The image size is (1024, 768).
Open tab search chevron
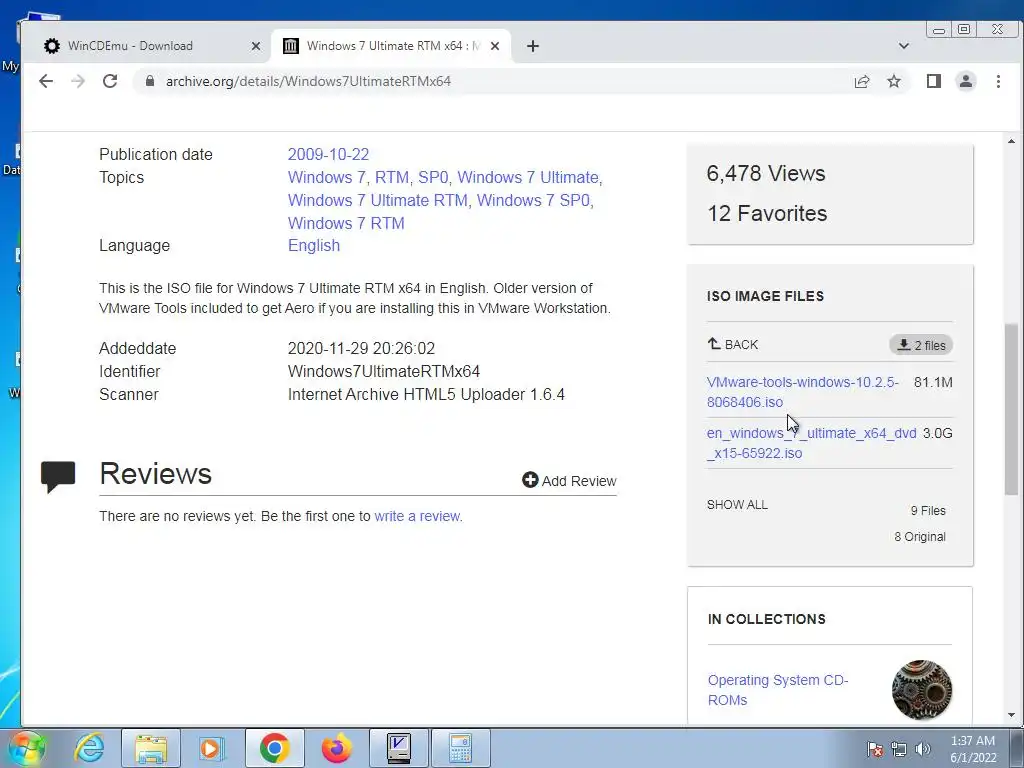click(903, 46)
